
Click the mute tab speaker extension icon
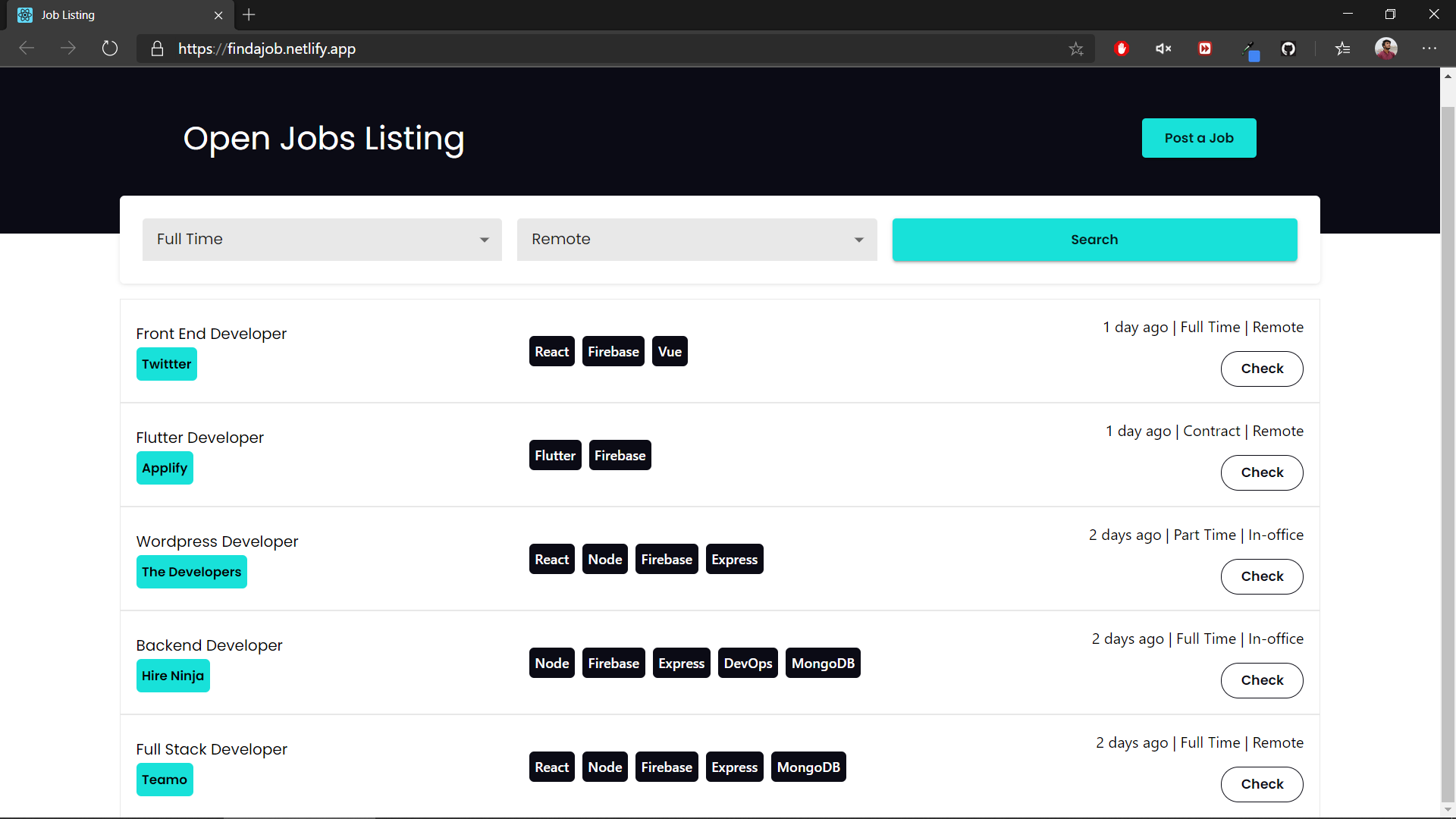tap(1163, 49)
